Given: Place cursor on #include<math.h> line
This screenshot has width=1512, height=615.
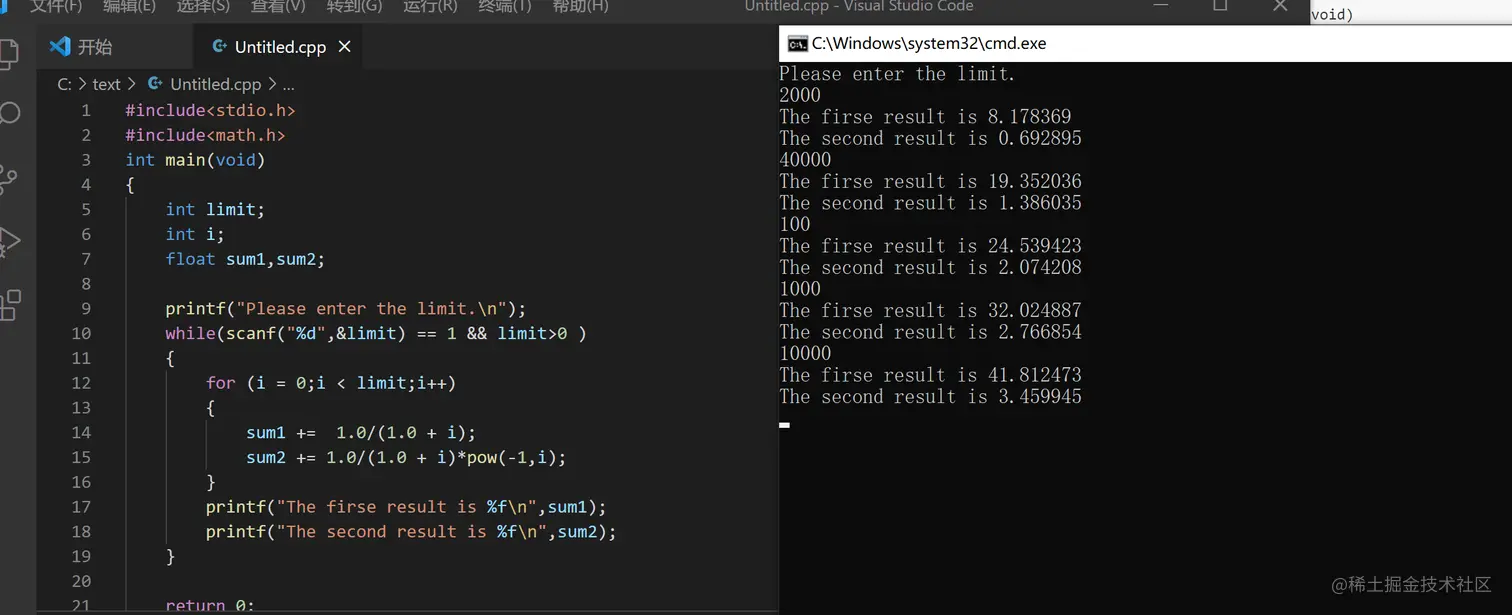Looking at the screenshot, I should [x=205, y=135].
